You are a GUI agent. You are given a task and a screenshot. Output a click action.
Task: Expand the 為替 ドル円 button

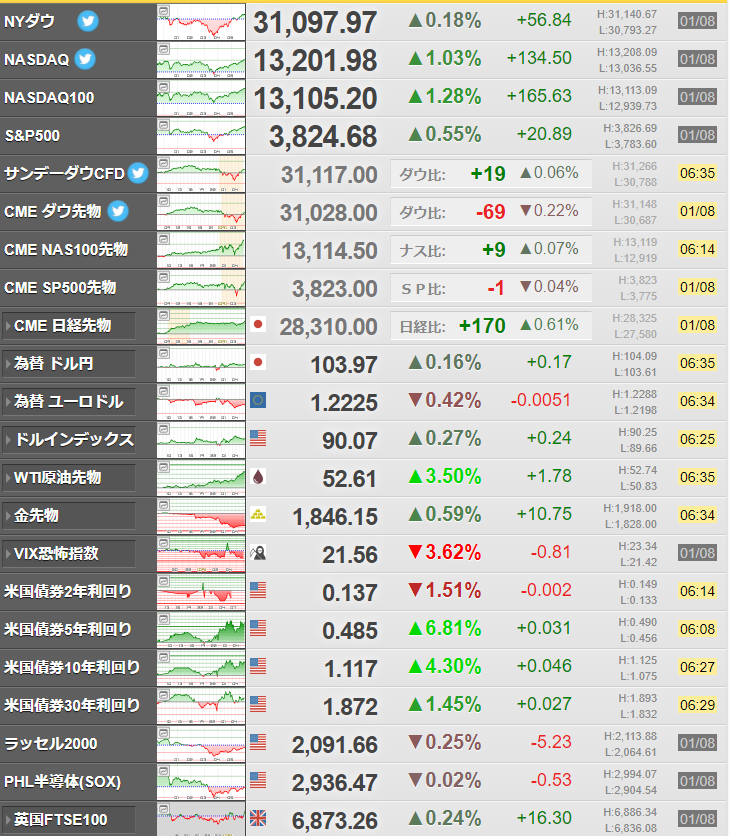click(69, 364)
